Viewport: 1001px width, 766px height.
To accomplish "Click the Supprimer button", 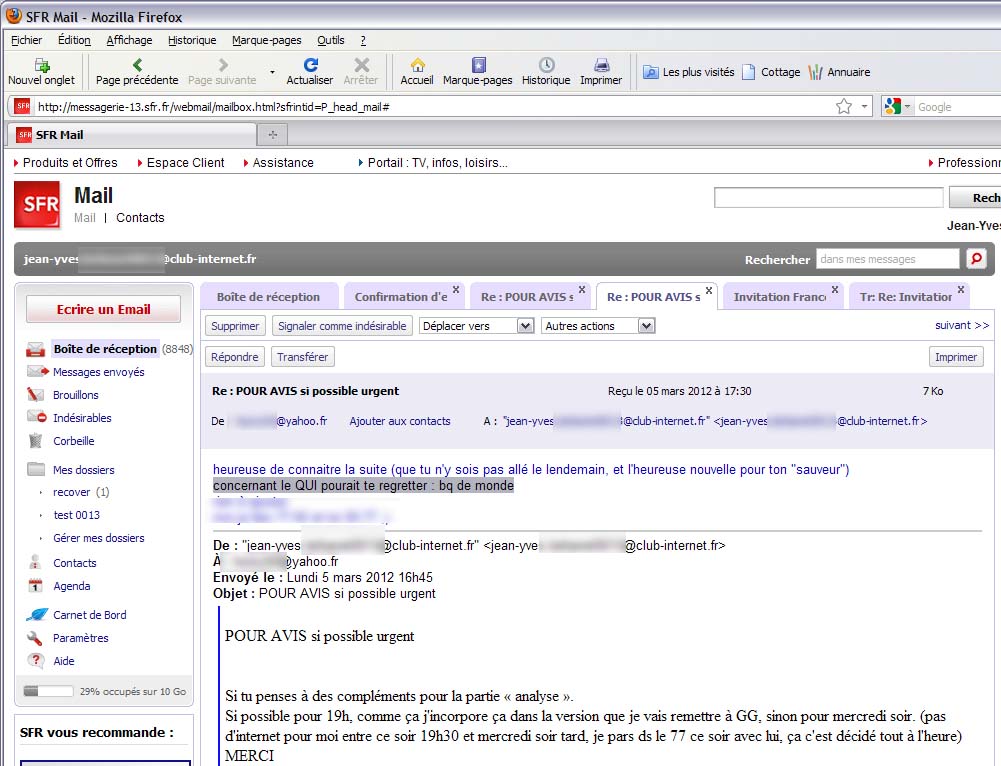I will pos(235,326).
